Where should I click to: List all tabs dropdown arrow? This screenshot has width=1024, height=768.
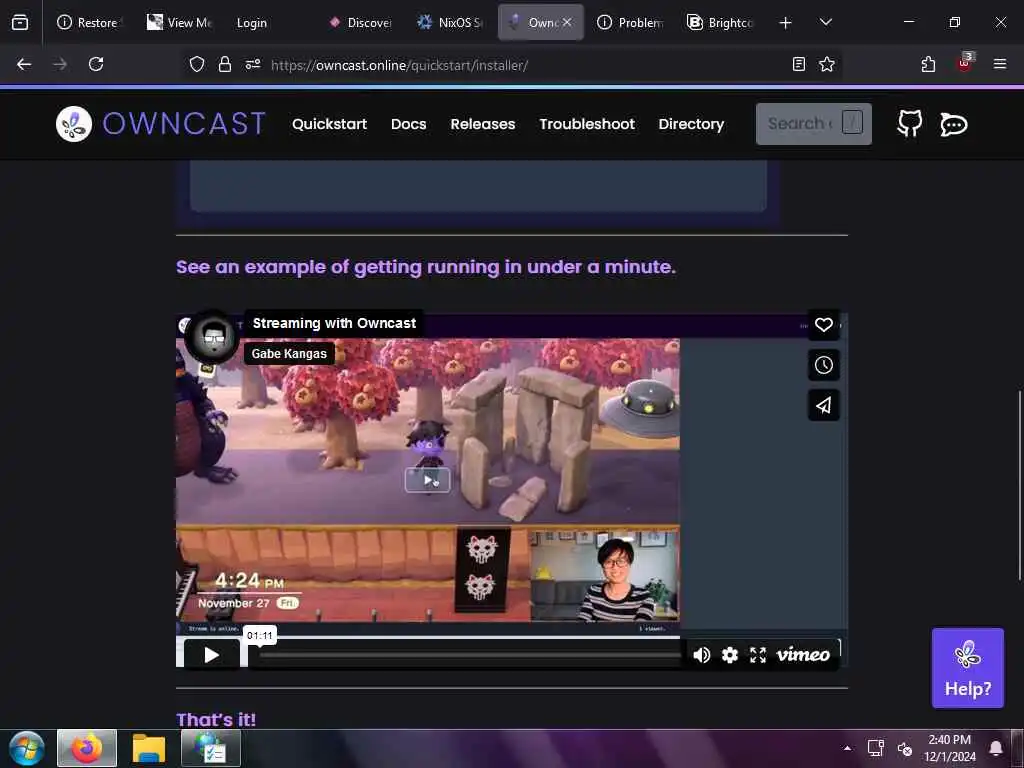pyautogui.click(x=825, y=22)
